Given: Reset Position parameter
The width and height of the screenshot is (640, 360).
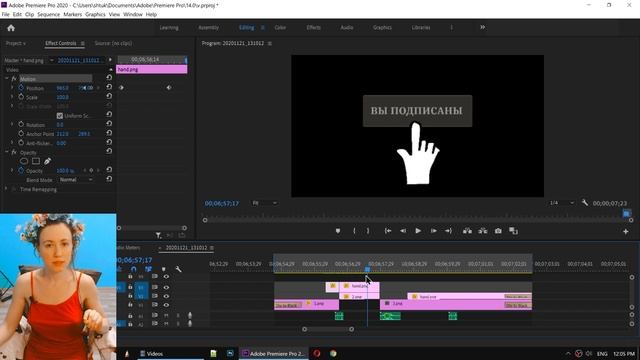Looking at the screenshot, I should [109, 87].
